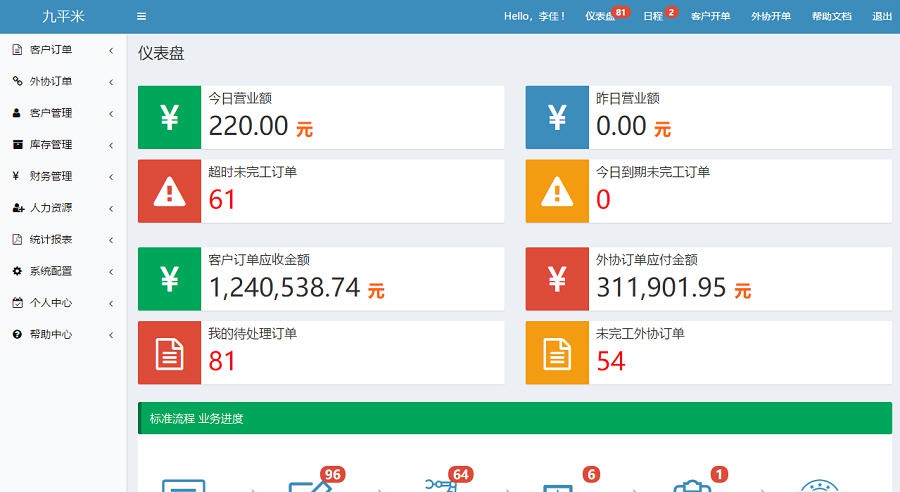The width and height of the screenshot is (900, 492).
Task: Expand the 外协订单 sidebar chevron
Action: [111, 82]
